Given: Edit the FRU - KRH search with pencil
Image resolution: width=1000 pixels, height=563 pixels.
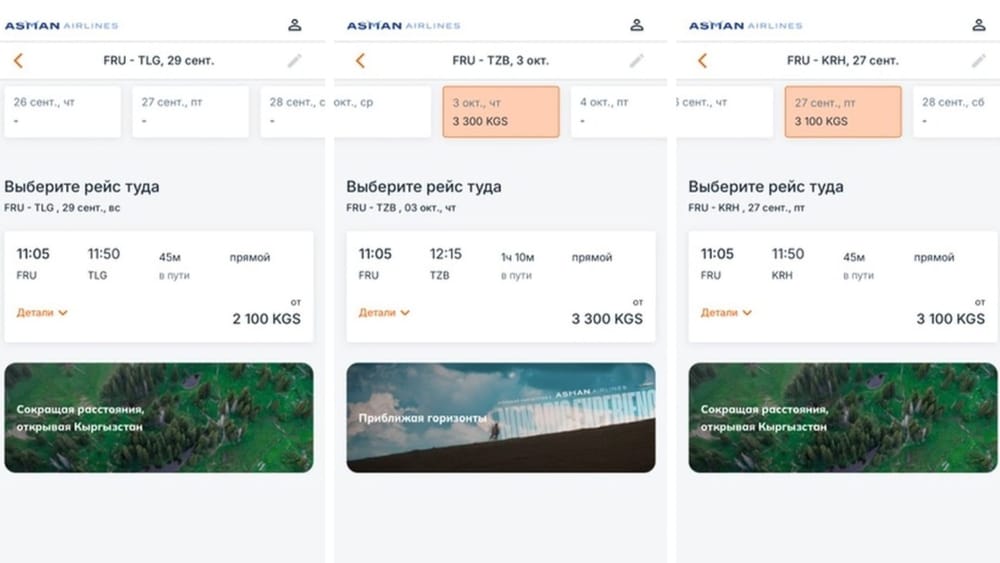Looking at the screenshot, I should (978, 61).
